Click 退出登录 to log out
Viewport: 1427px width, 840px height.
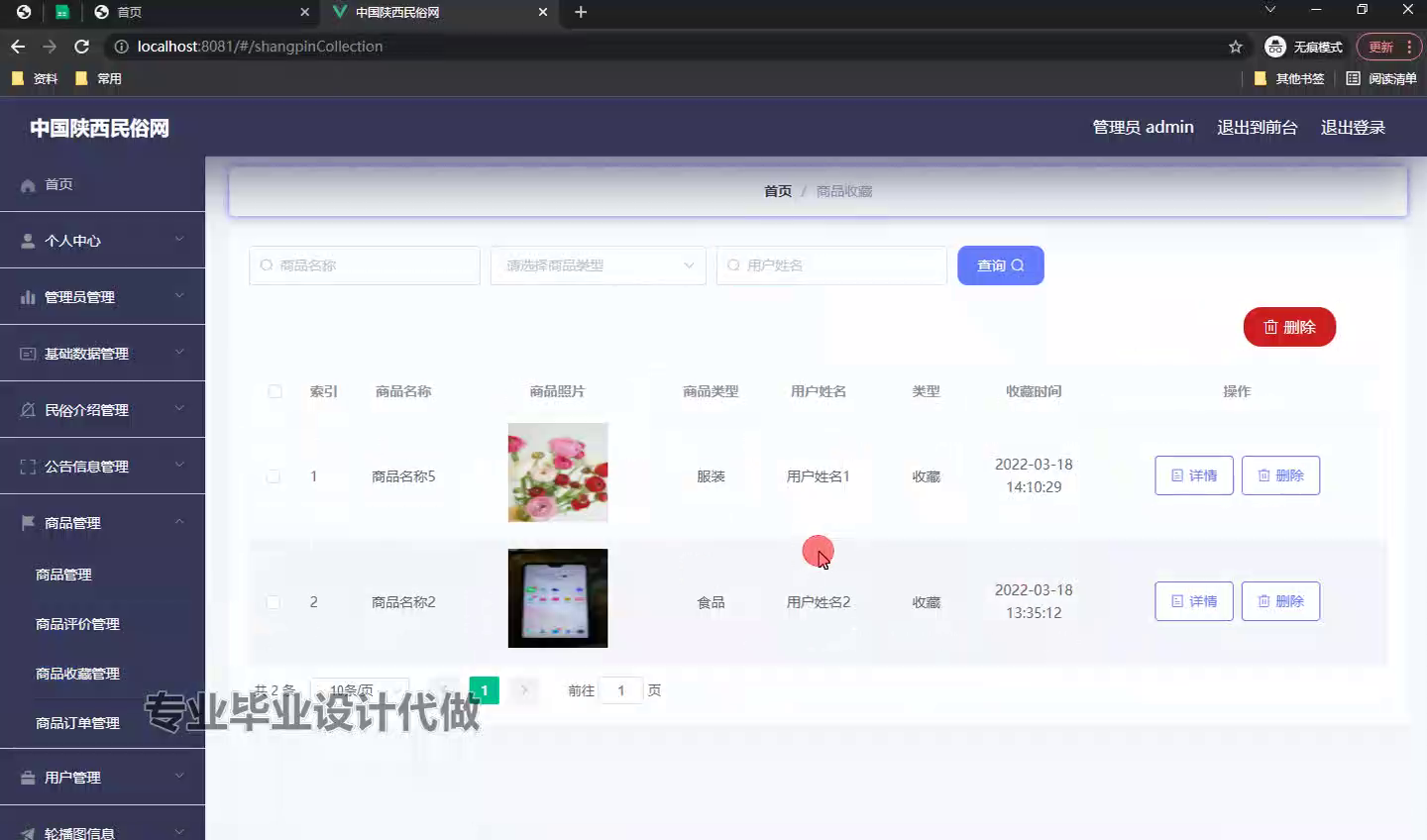(1353, 127)
